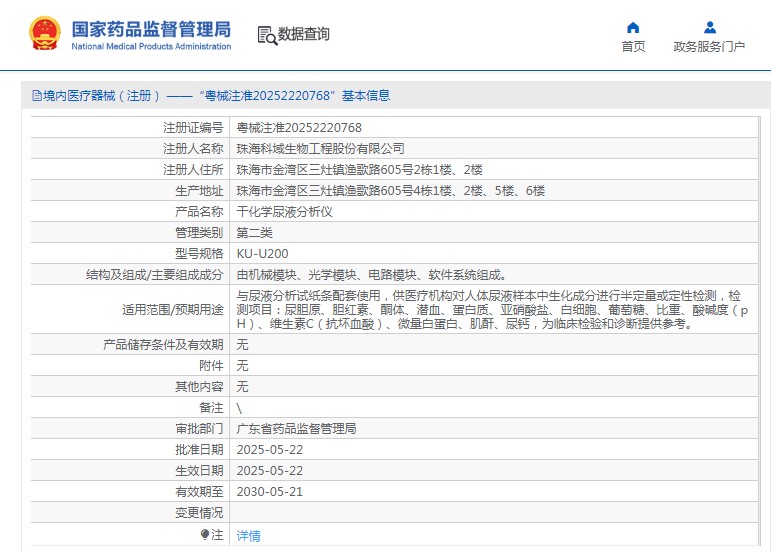The image size is (771, 552).
Task: Select the 适用范围 intended use paragraph
Action: (493, 310)
